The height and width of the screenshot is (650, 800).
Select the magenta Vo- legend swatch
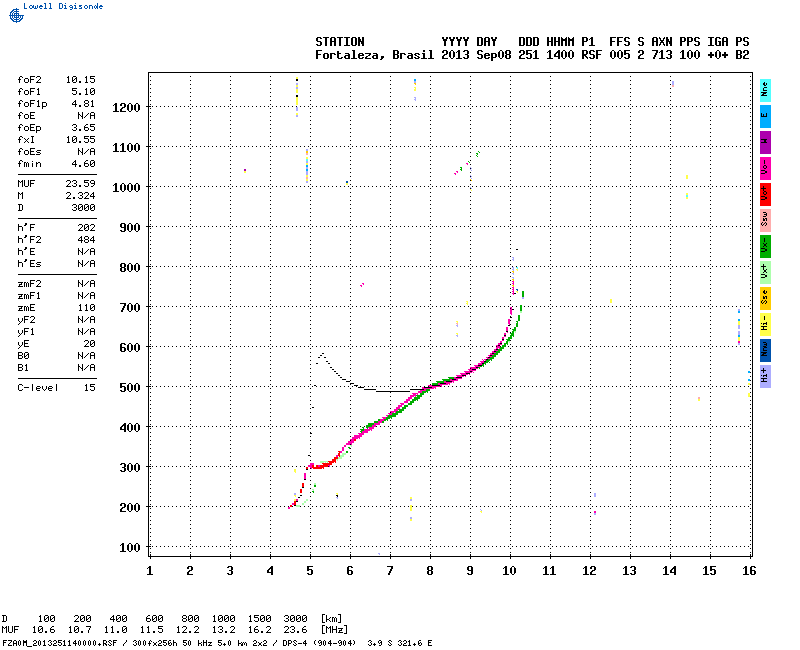765,168
